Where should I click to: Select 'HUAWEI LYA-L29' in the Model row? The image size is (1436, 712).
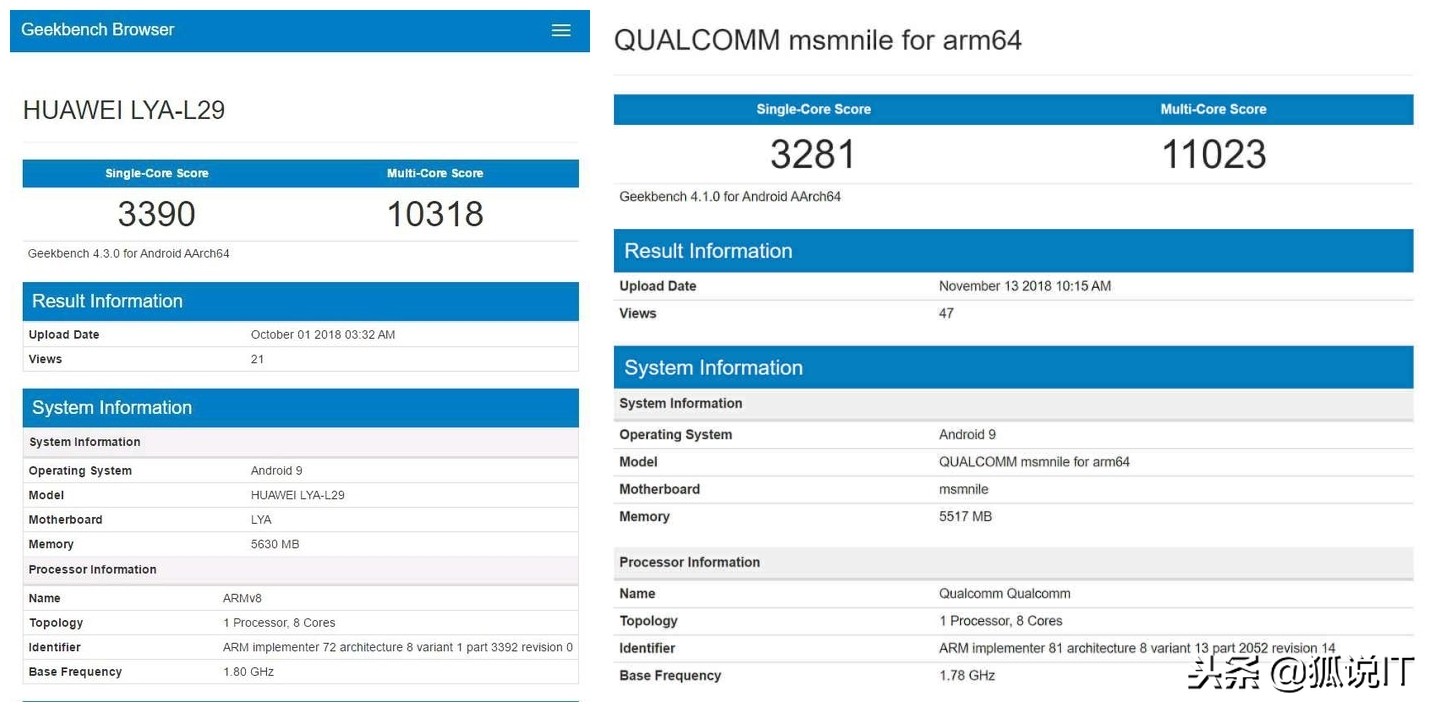click(x=298, y=495)
